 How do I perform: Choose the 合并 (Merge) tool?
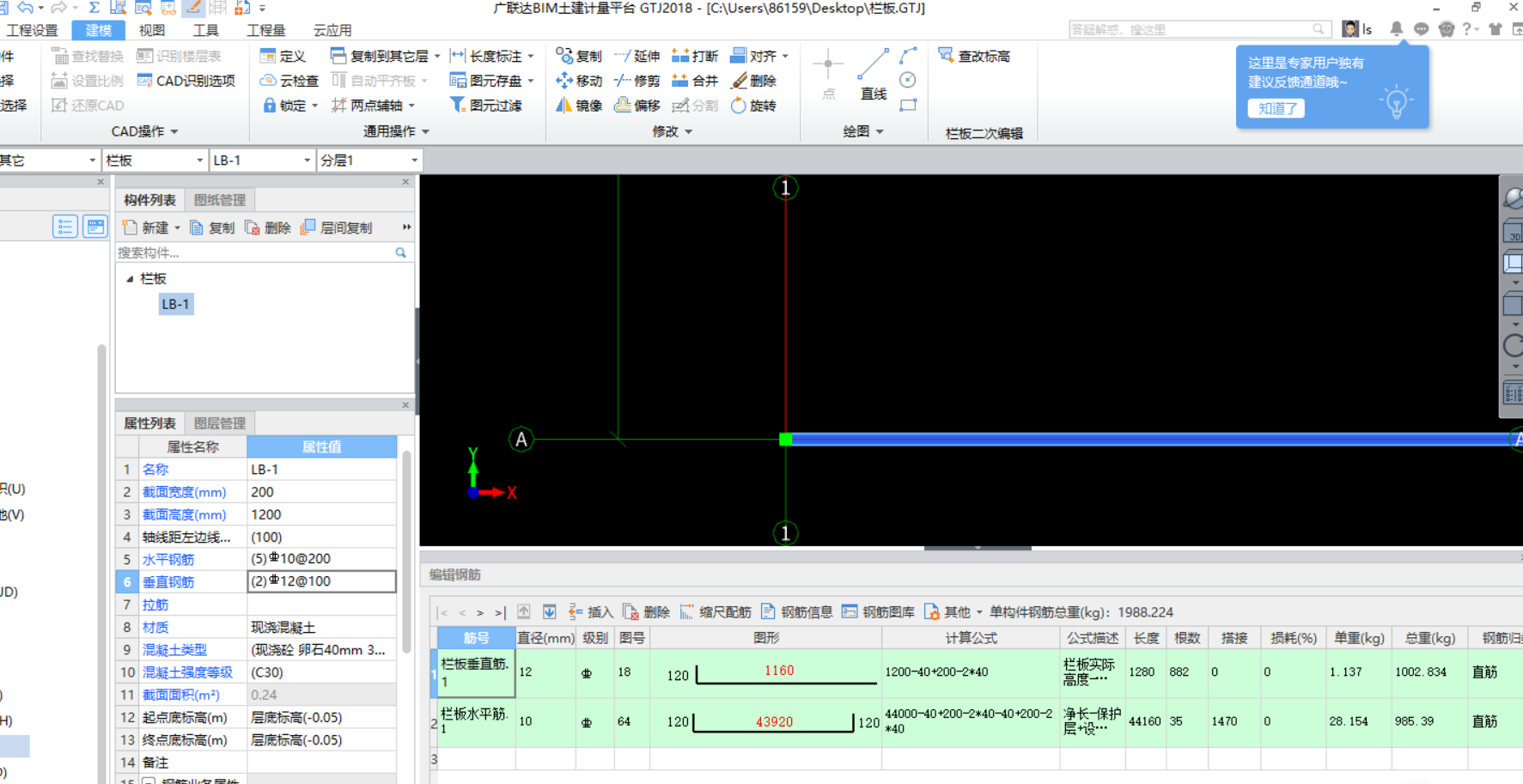click(x=695, y=81)
